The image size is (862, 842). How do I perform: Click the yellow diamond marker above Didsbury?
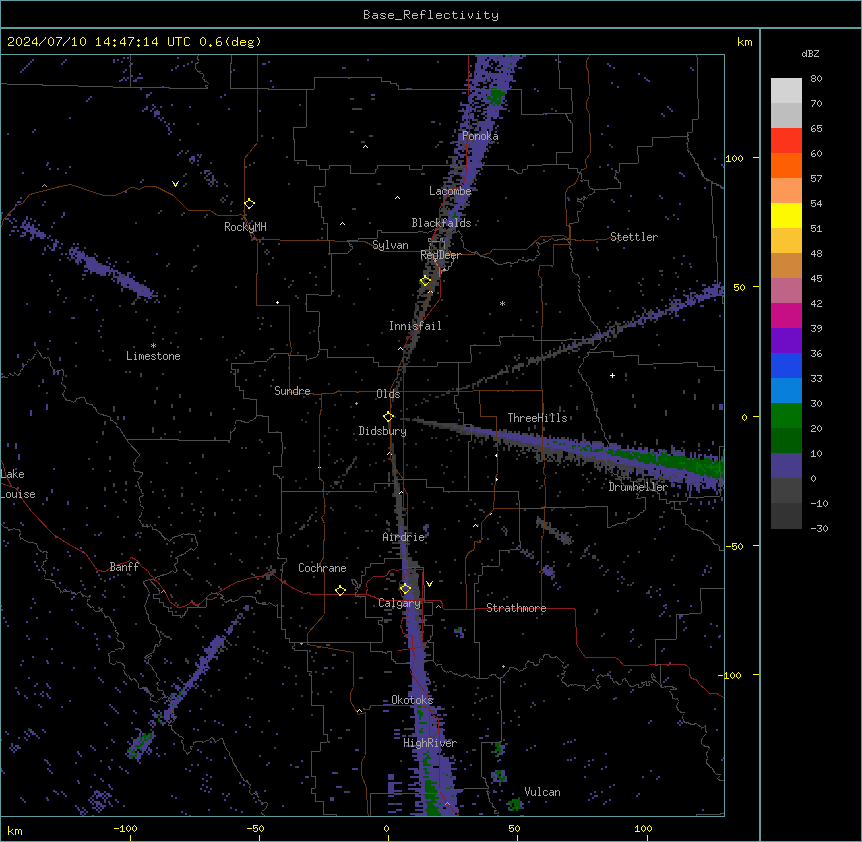coord(389,417)
